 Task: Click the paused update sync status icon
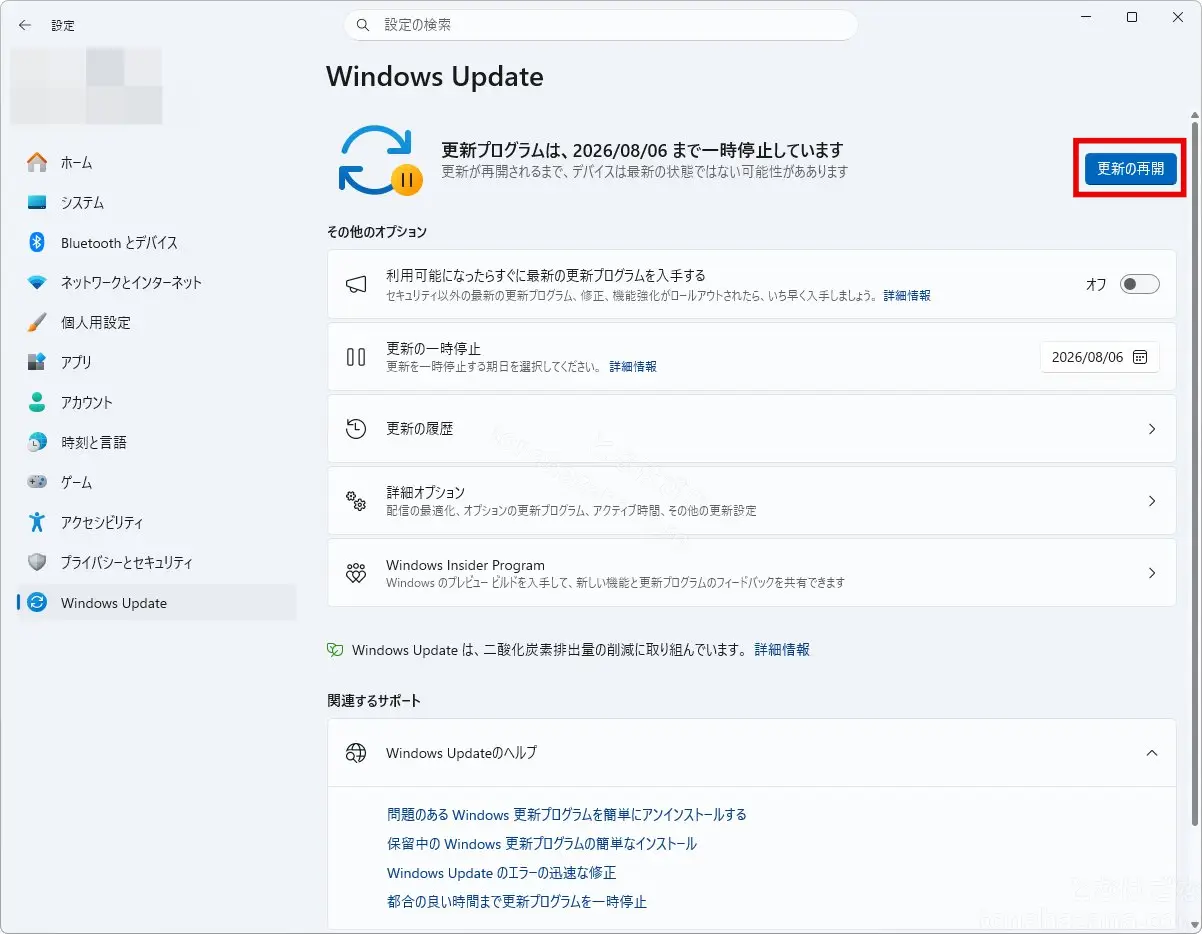pyautogui.click(x=380, y=160)
